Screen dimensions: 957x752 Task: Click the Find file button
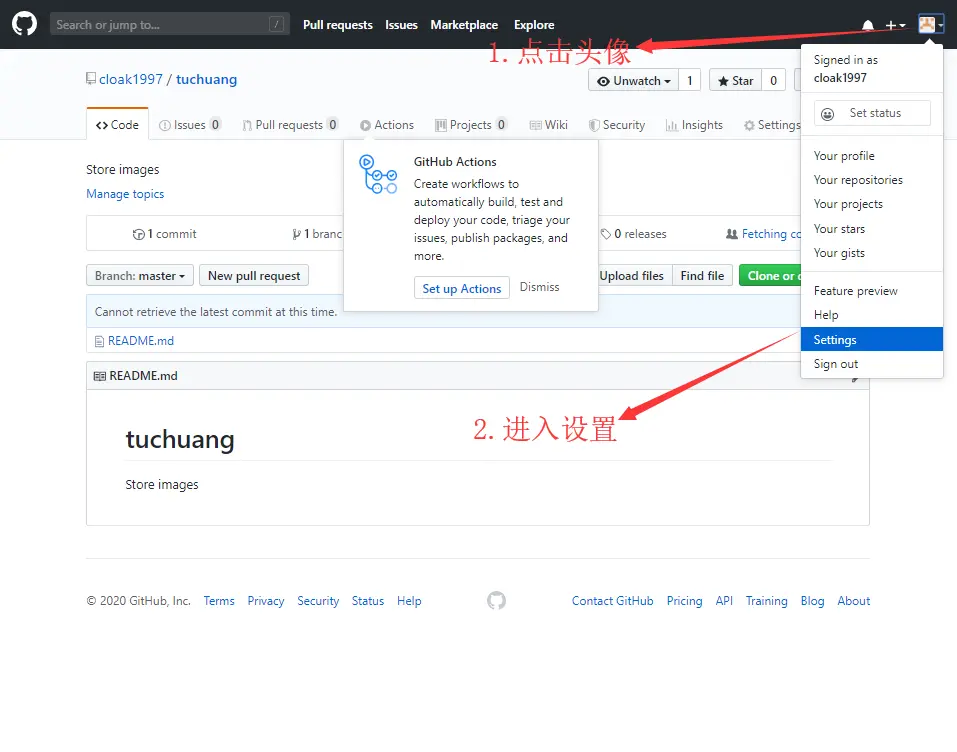point(702,275)
